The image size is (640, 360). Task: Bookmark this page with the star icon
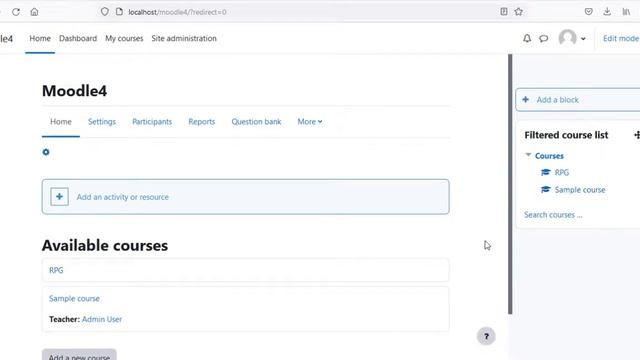click(x=519, y=12)
